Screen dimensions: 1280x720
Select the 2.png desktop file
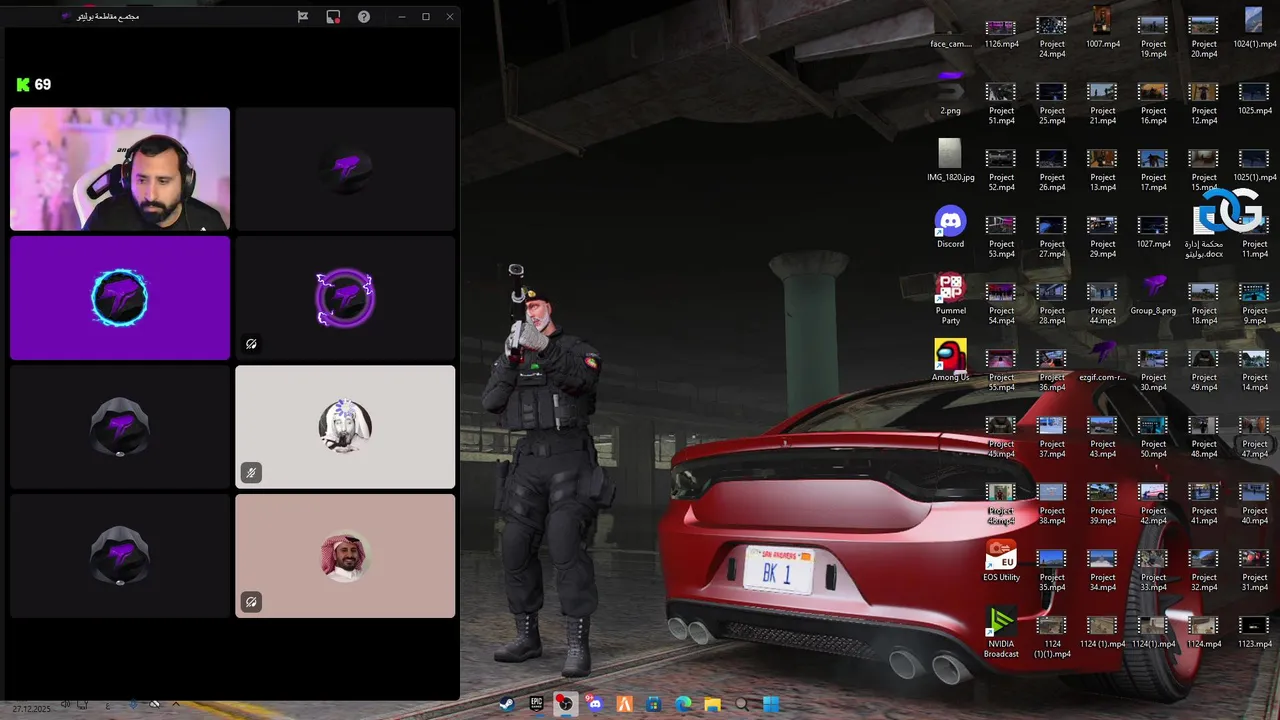(x=950, y=95)
